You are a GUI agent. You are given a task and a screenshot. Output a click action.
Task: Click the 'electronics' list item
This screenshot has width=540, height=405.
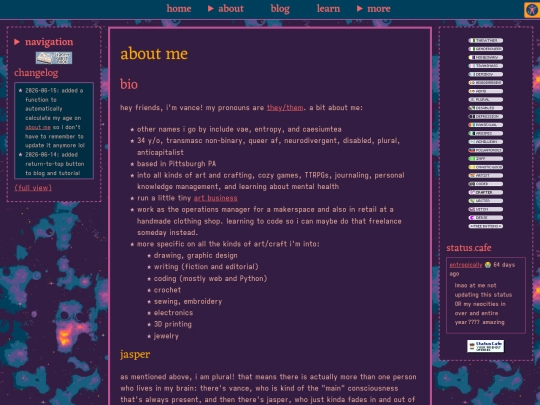coord(173,313)
